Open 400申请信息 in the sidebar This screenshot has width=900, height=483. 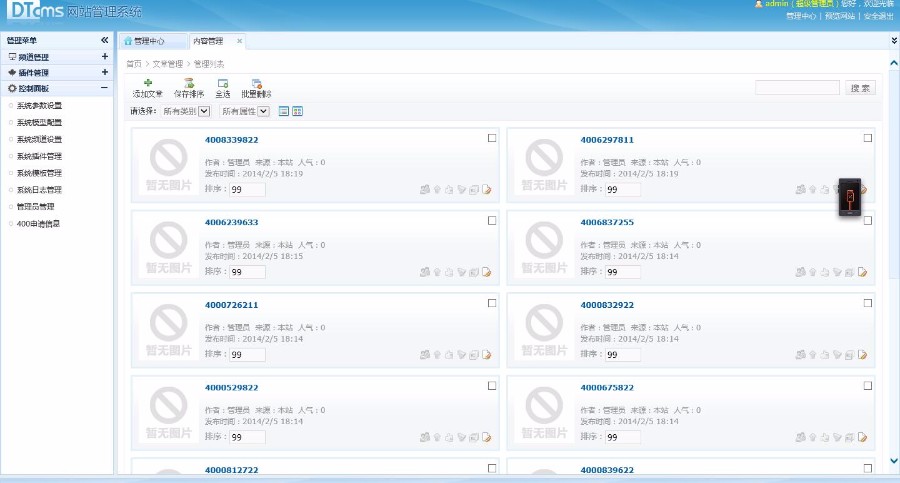tap(38, 224)
